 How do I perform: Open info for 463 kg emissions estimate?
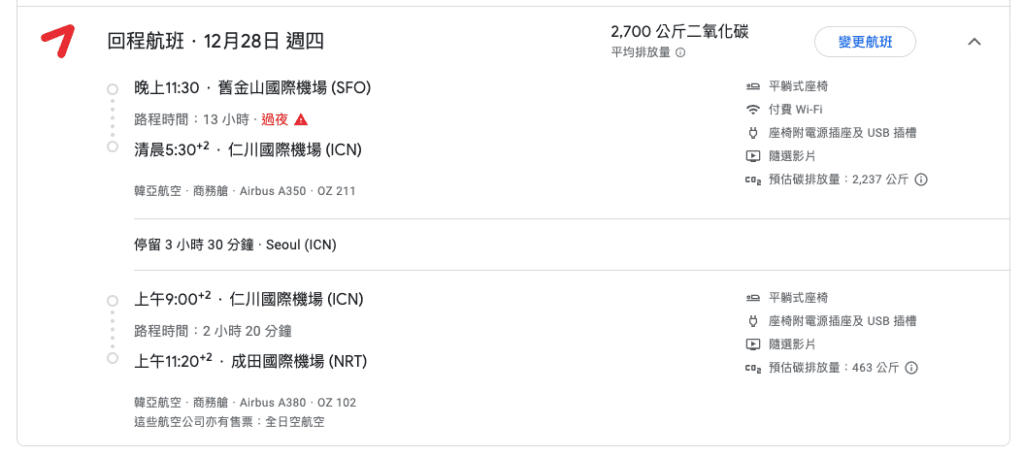coord(911,368)
